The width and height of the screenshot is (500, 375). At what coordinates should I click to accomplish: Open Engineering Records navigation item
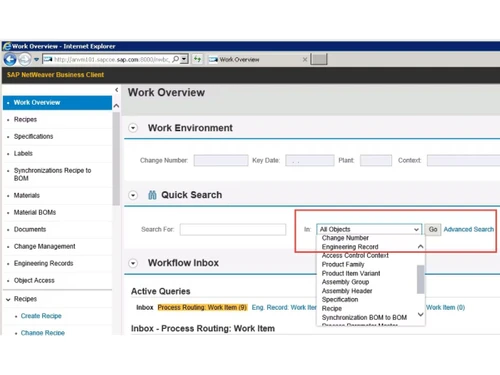(x=43, y=263)
